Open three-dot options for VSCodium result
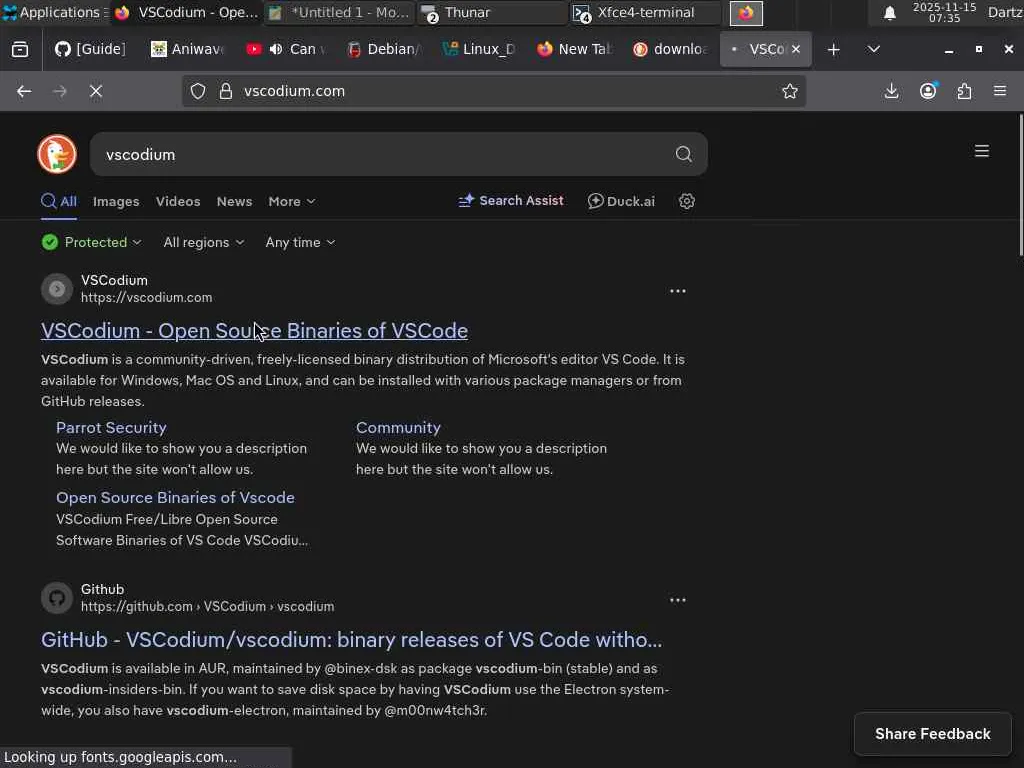1024x768 pixels. click(x=678, y=291)
